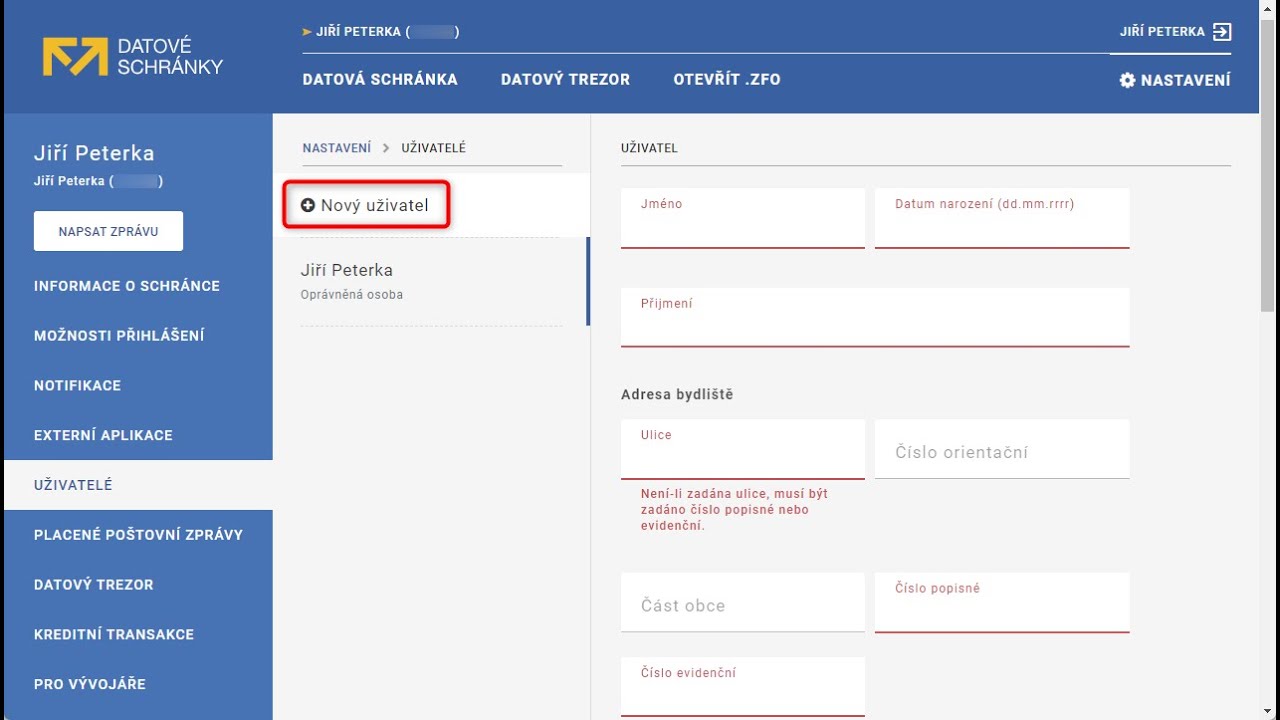Click the Datové schránky logo
This screenshot has height=720, width=1280.
(x=132, y=57)
